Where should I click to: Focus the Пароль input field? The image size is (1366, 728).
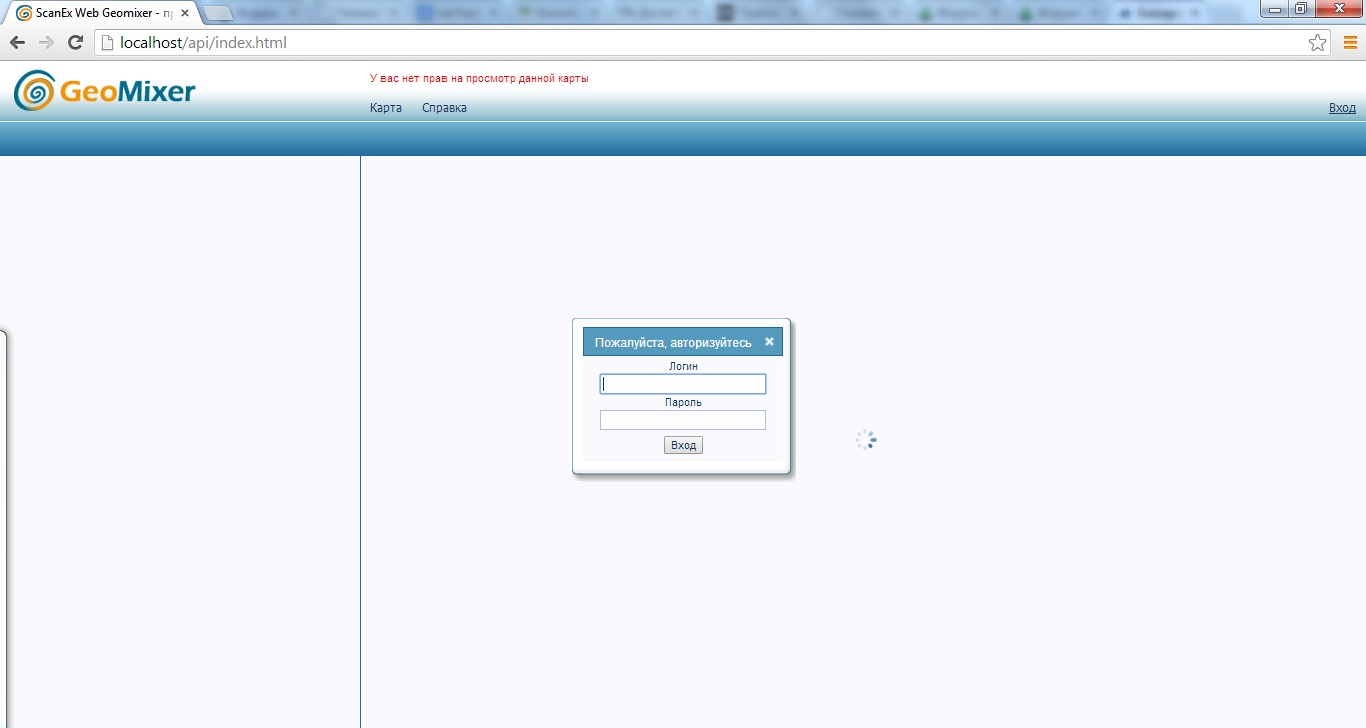[683, 420]
